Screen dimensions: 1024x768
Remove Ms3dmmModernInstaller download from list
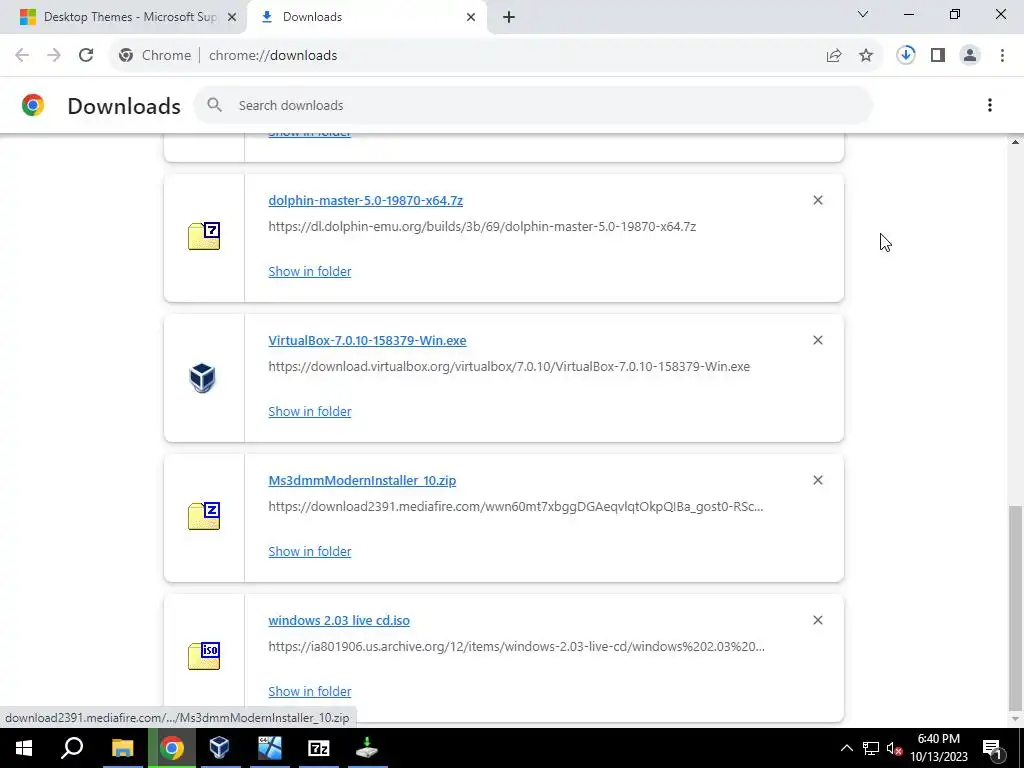818,481
